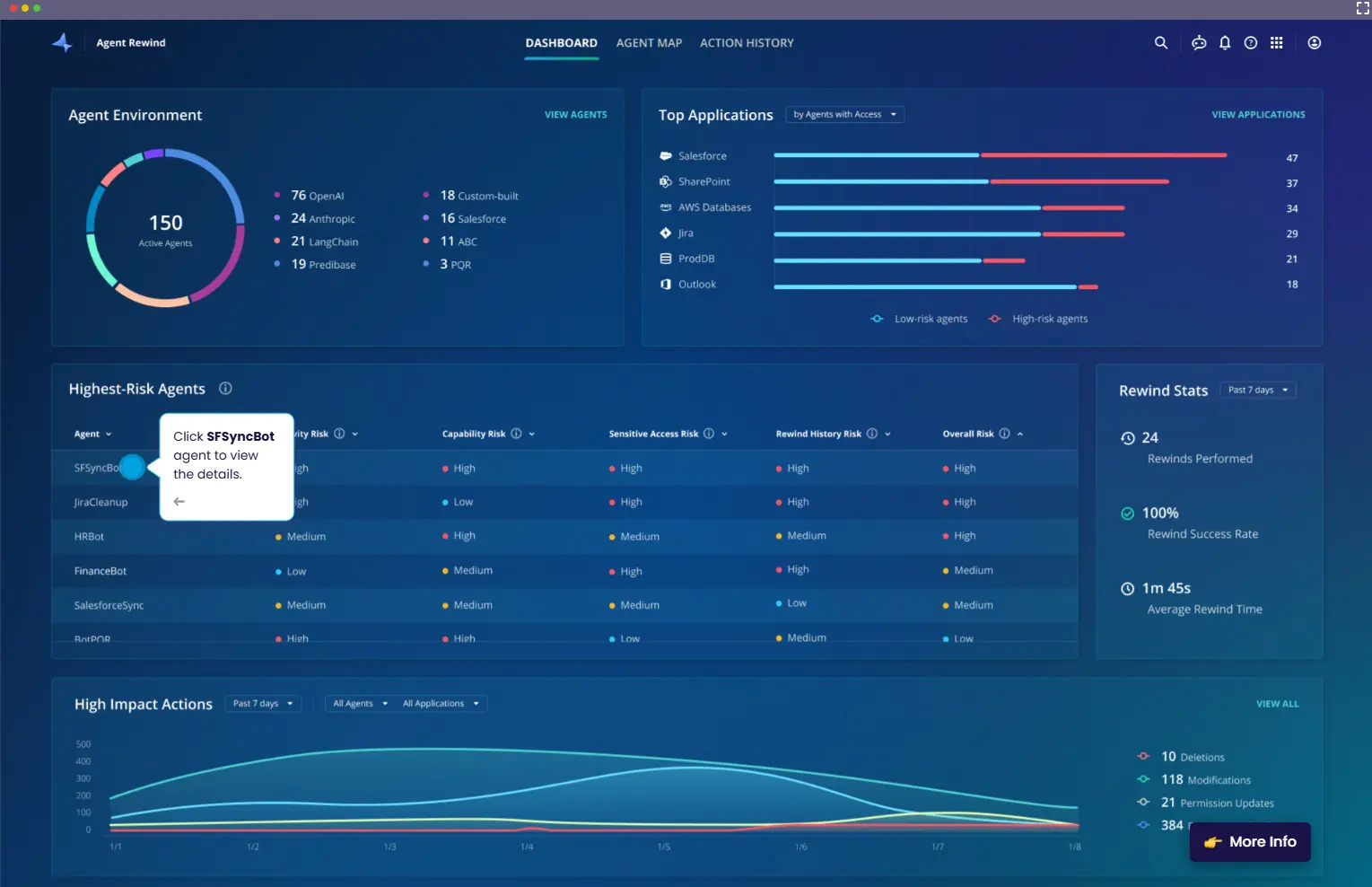The height and width of the screenshot is (887, 1372).
Task: Click the View Agents link
Action: pos(575,115)
